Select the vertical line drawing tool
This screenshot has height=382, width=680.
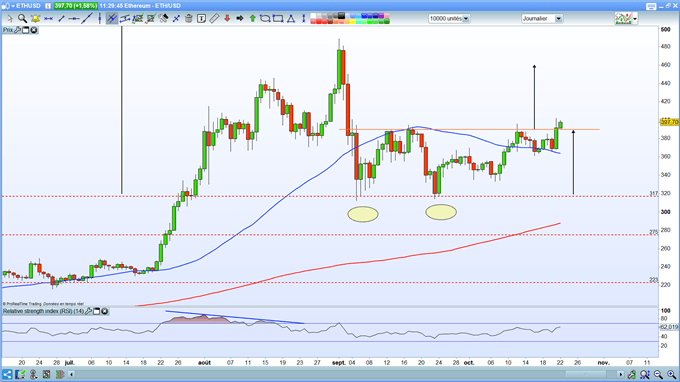[99, 19]
